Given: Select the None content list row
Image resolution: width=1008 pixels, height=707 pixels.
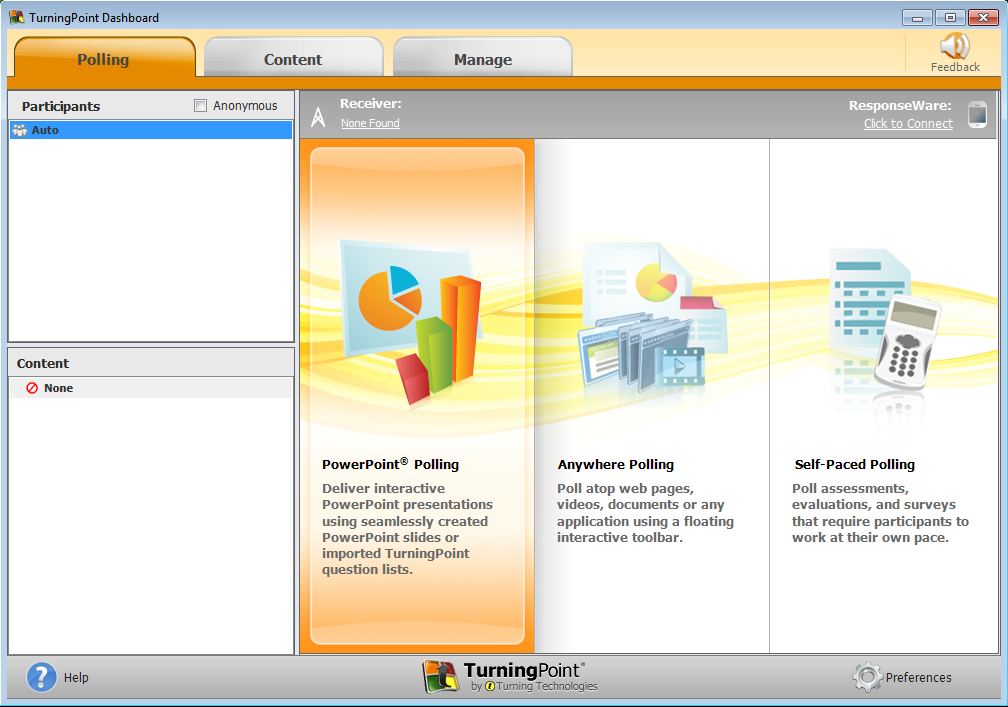Looking at the screenshot, I should point(151,388).
